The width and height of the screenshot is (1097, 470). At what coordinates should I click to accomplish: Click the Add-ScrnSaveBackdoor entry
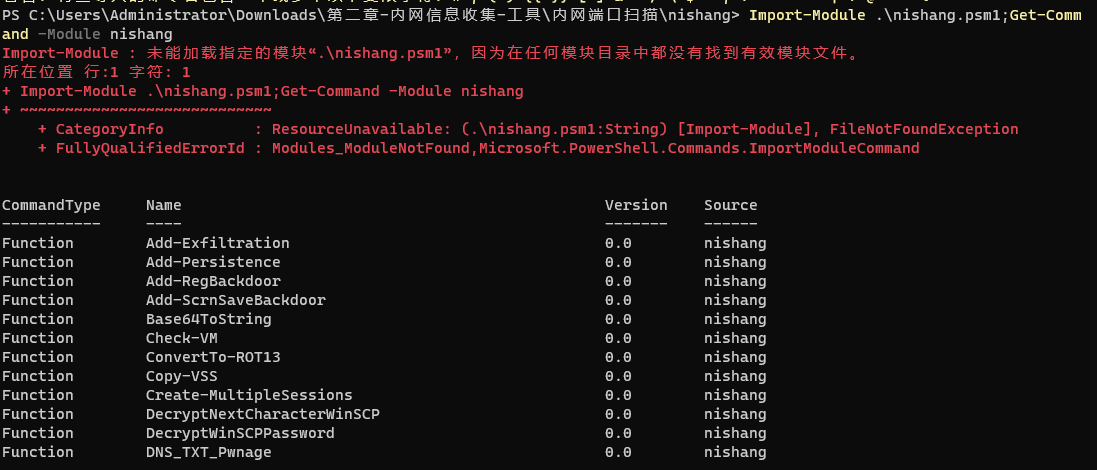[235, 300]
